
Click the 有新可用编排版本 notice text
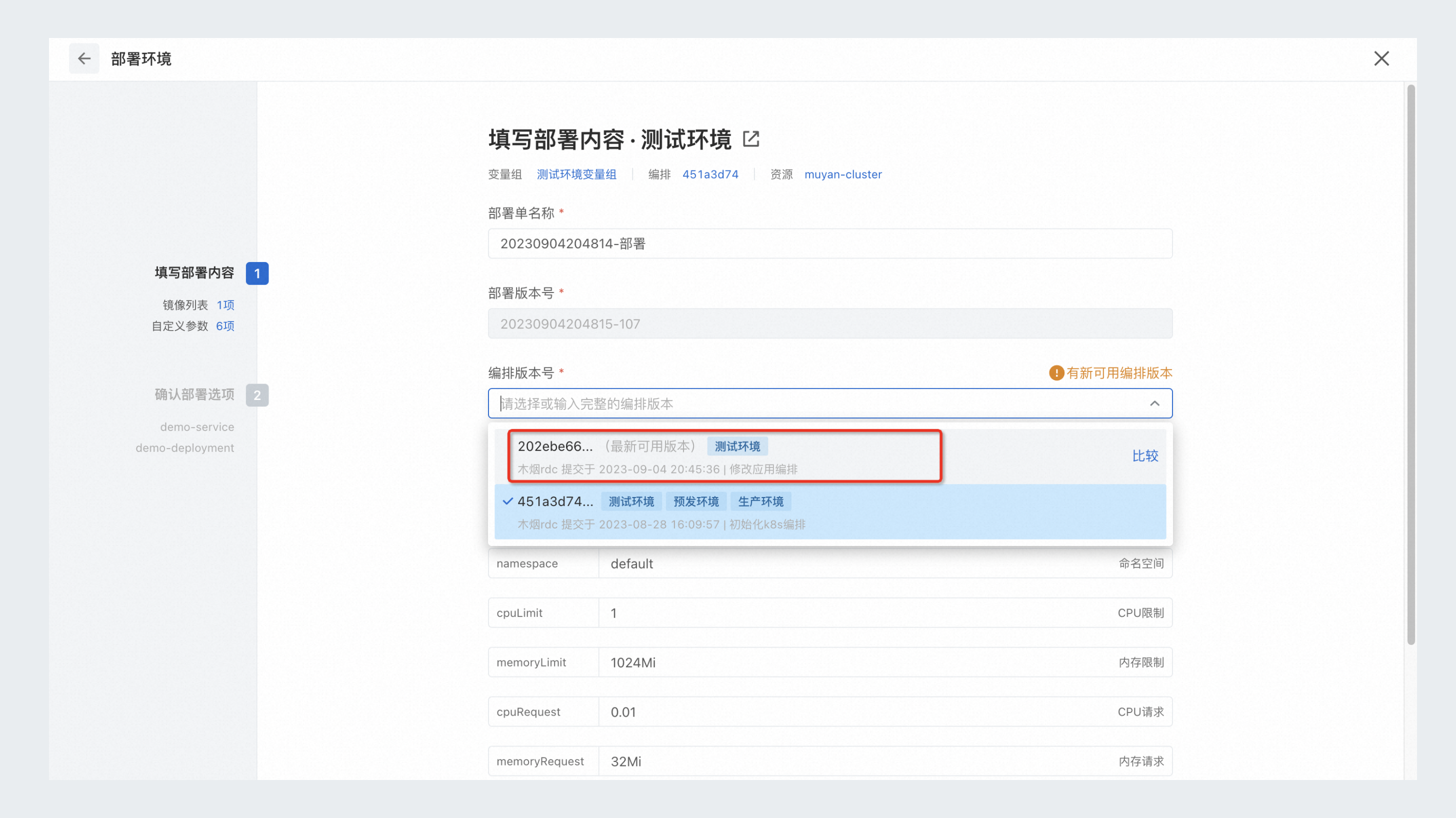coord(1119,373)
